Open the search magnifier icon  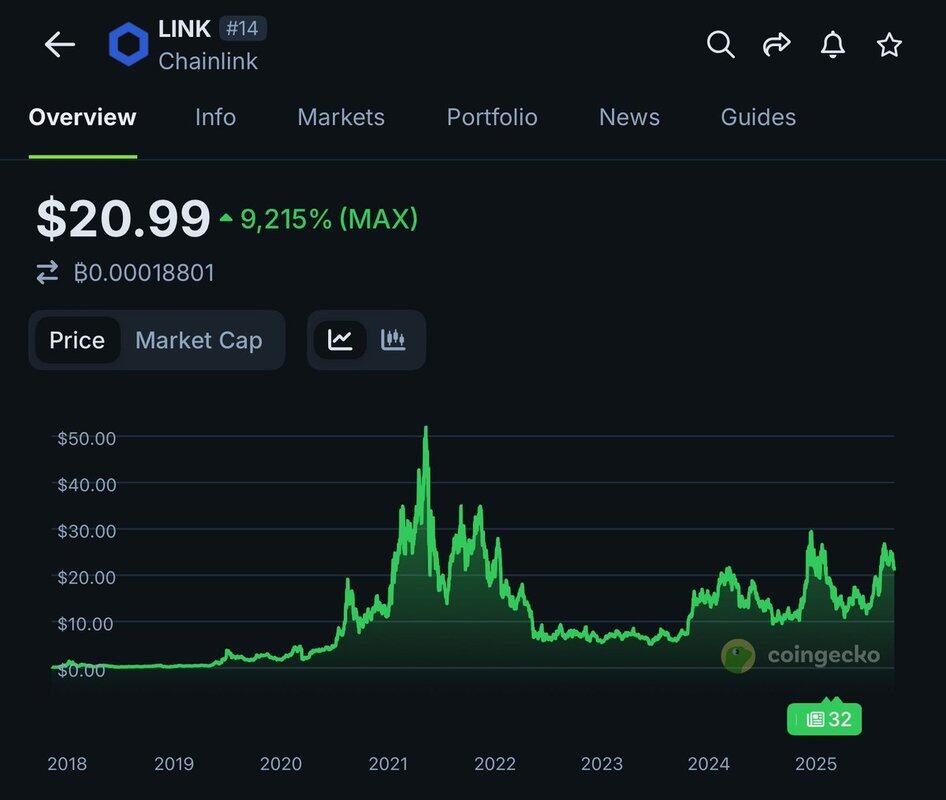point(720,45)
